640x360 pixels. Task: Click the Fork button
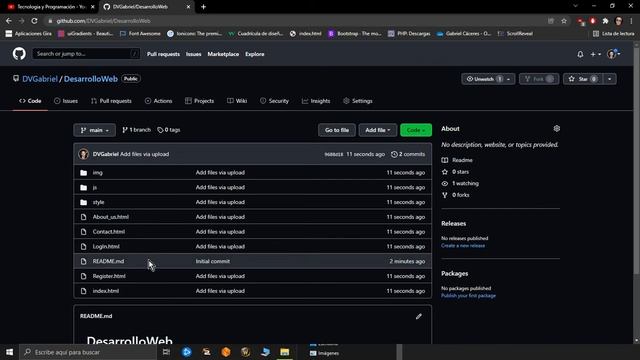point(539,79)
